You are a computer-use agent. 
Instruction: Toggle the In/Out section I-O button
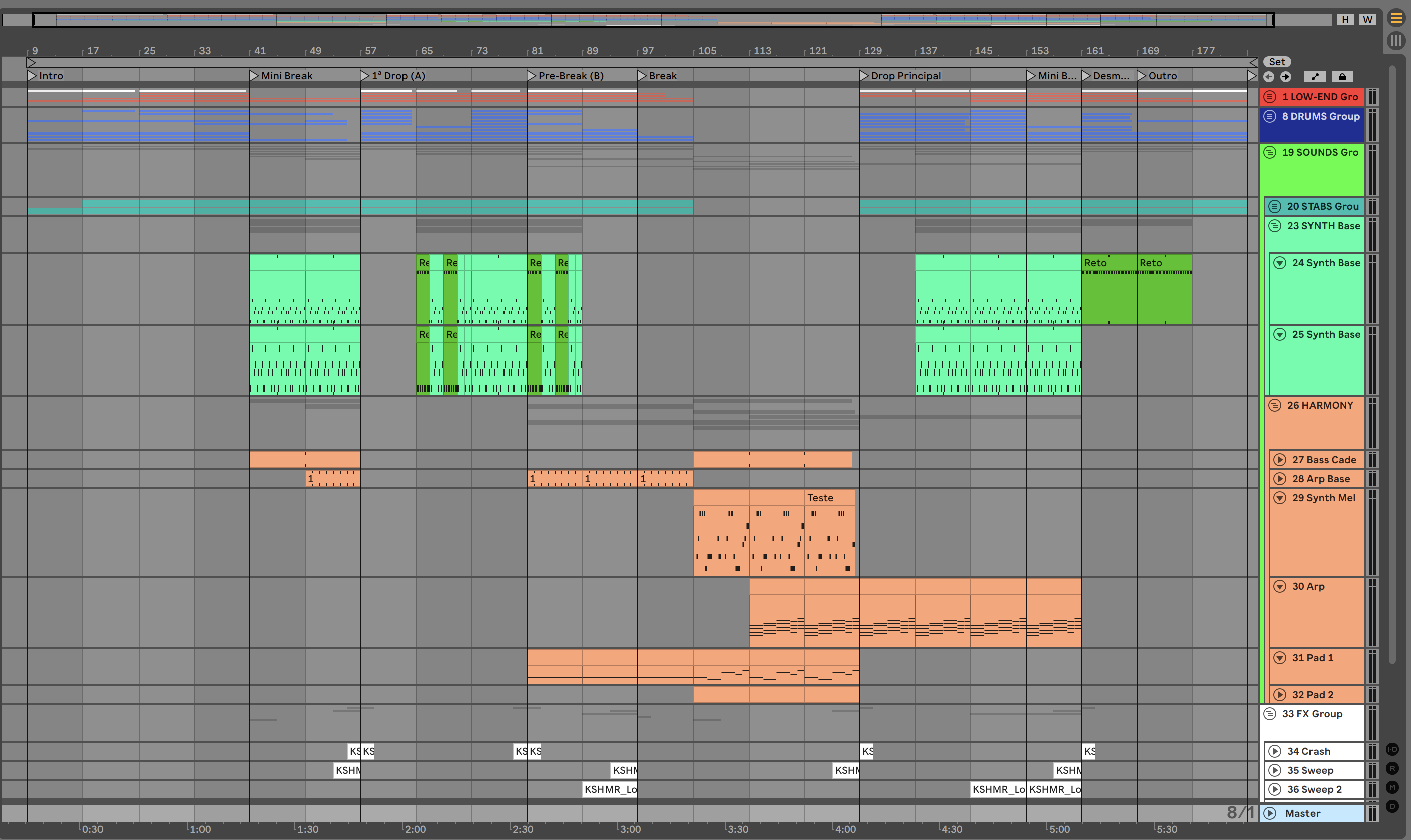[1392, 749]
